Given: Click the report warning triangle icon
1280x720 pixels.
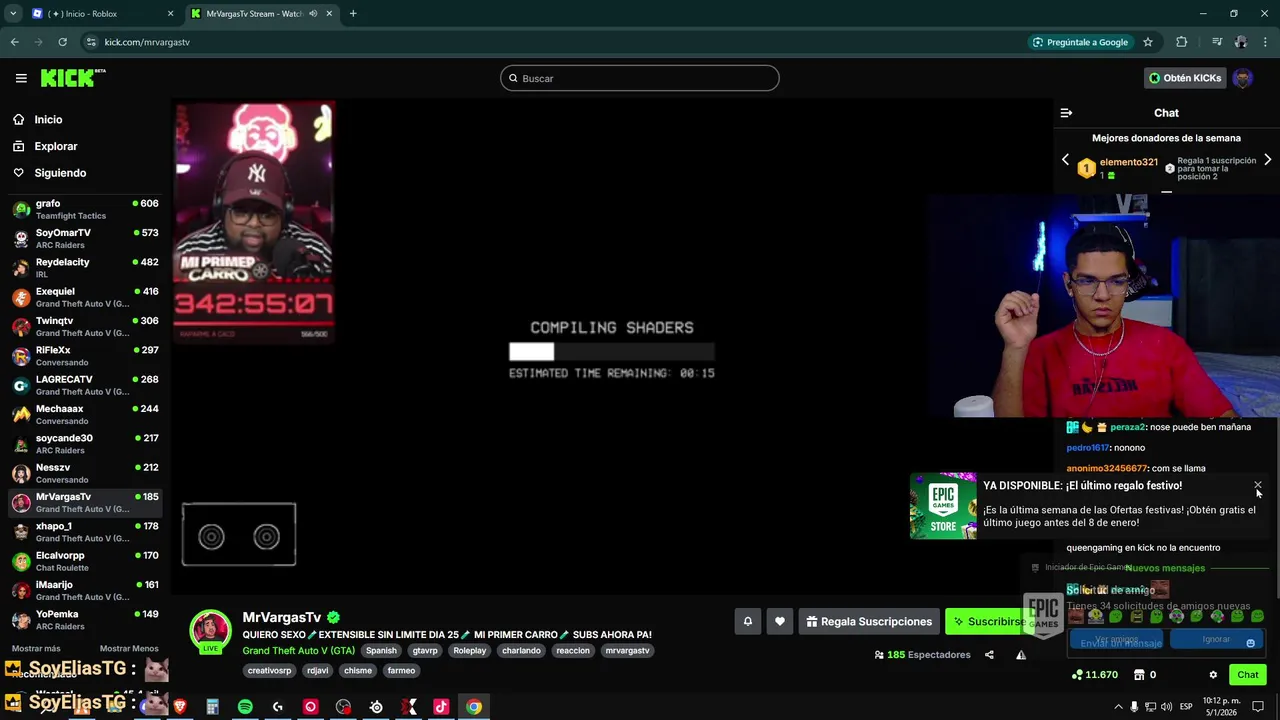Looking at the screenshot, I should [1021, 655].
